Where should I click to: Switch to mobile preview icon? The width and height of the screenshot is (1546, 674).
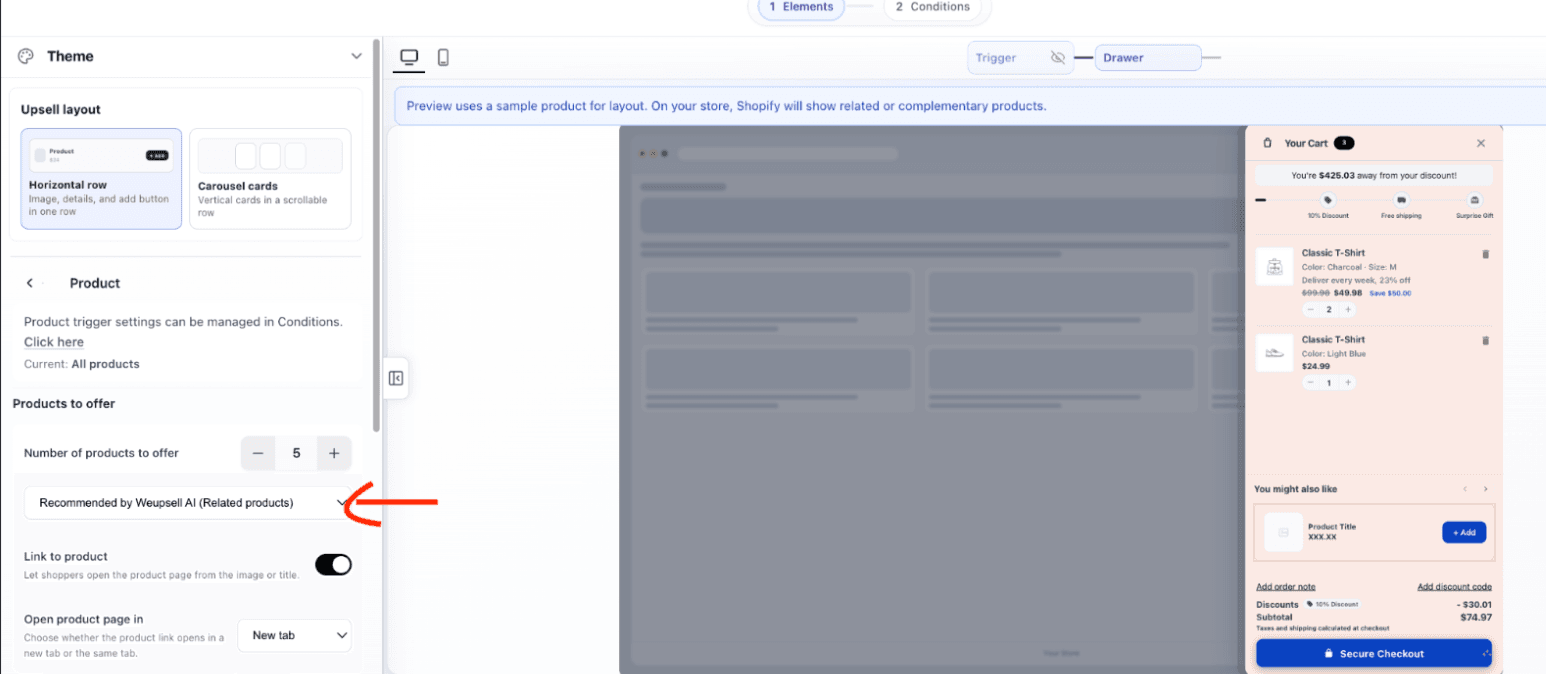point(443,58)
